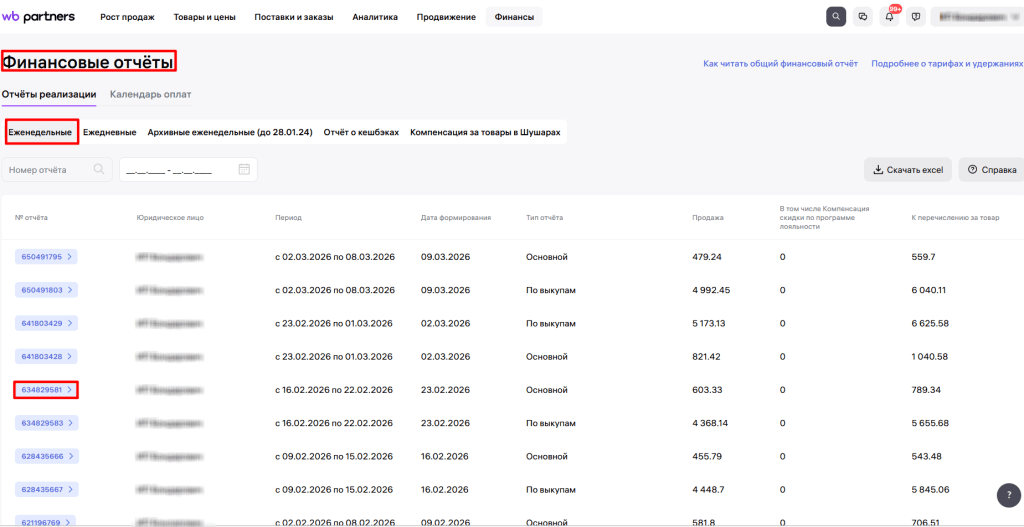Image resolution: width=1024 pixels, height=527 pixels.
Task: Open the blurred seller account dropdown
Action: click(x=977, y=17)
